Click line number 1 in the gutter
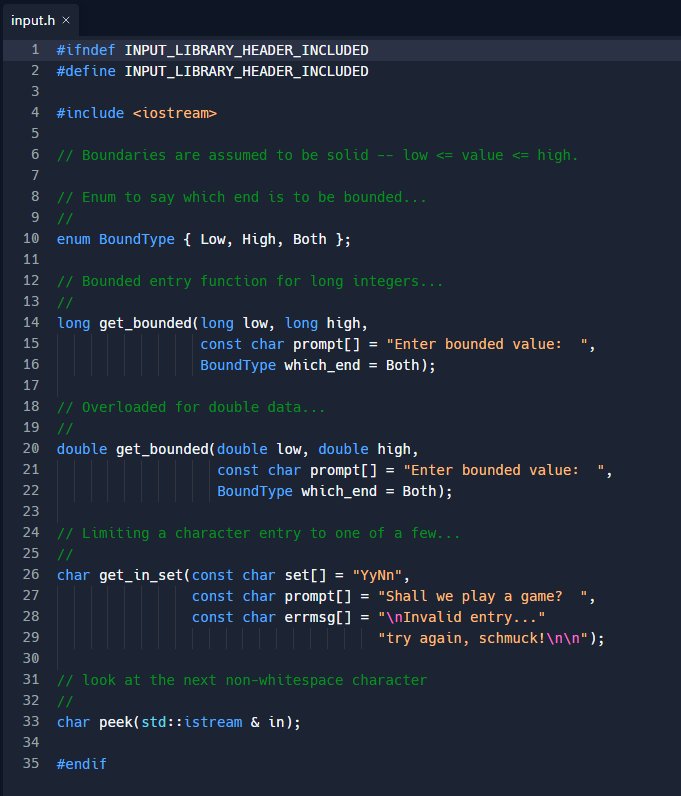 click(x=35, y=50)
